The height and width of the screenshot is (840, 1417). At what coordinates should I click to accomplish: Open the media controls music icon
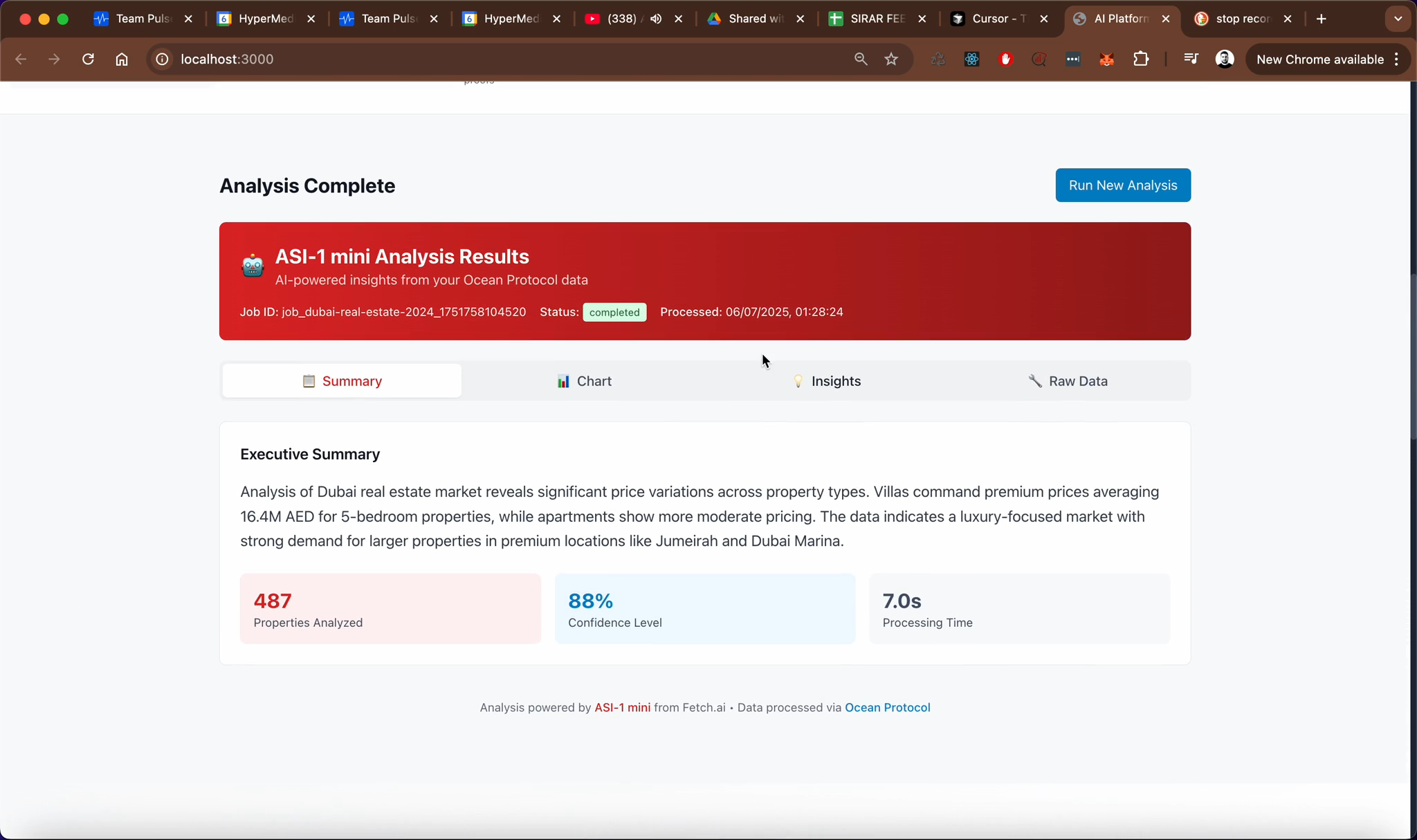coord(1190,60)
